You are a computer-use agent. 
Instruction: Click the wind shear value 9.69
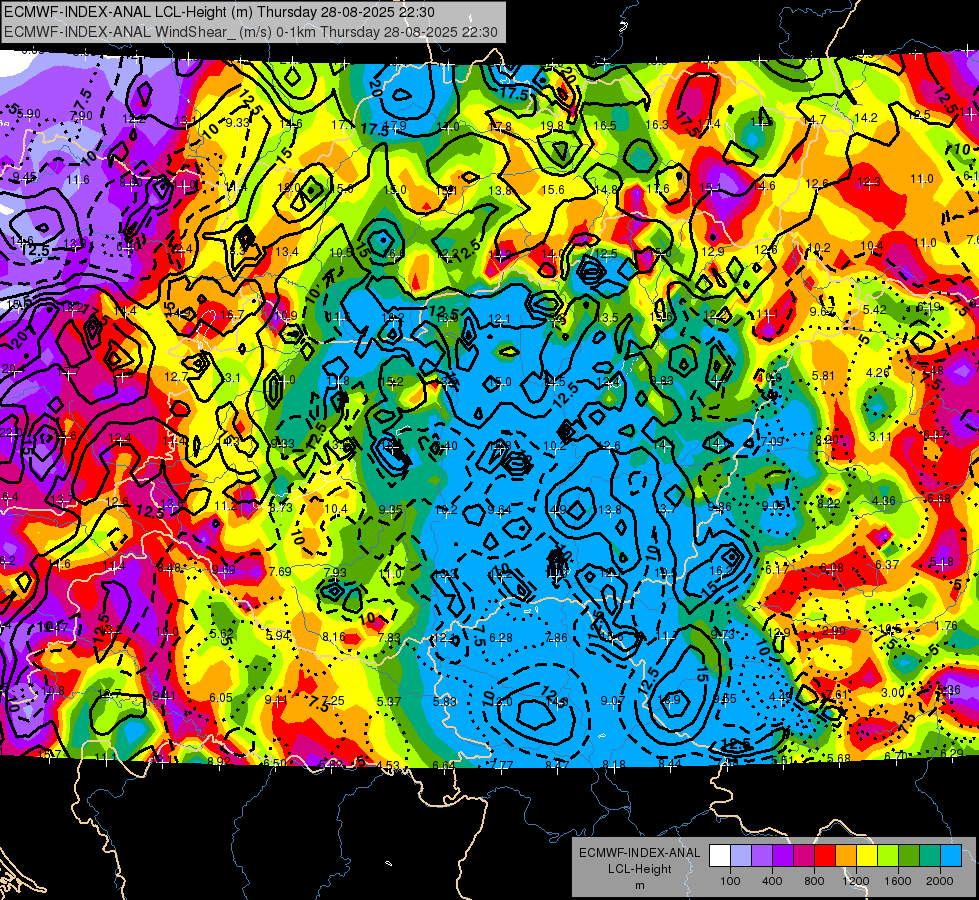click(224, 570)
